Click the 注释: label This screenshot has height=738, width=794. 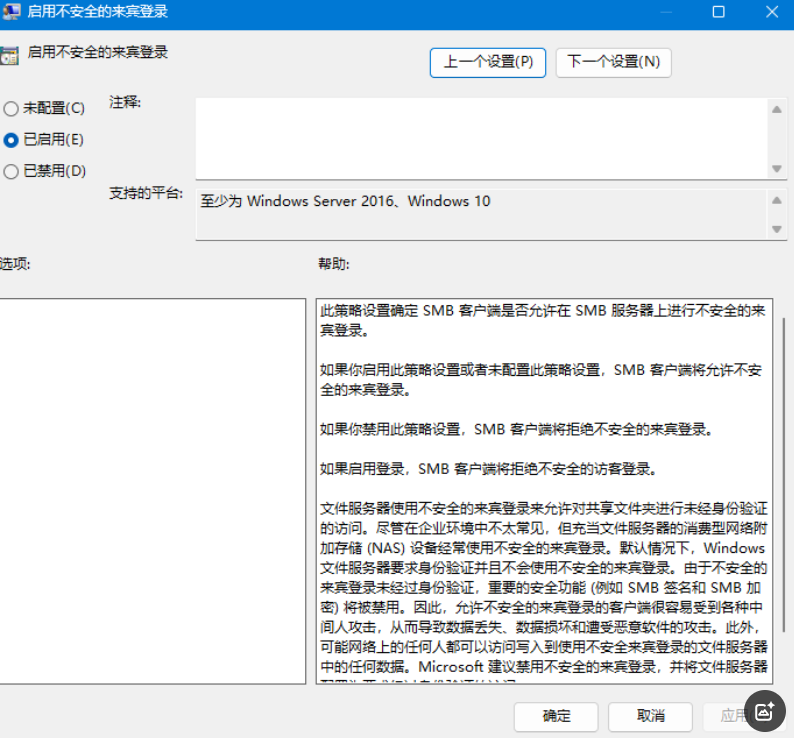pyautogui.click(x=125, y=102)
